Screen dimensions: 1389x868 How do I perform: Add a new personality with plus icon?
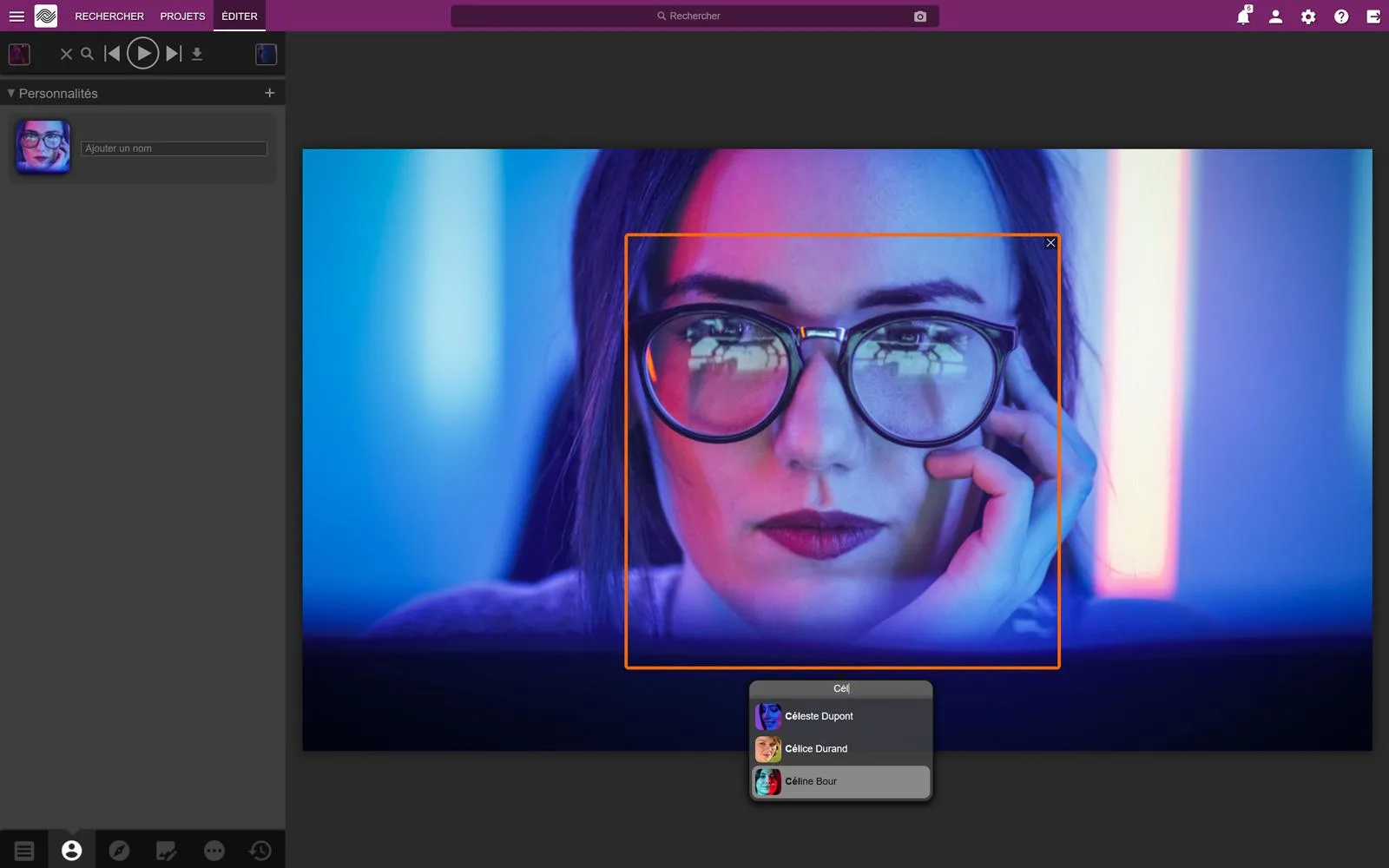(x=270, y=93)
